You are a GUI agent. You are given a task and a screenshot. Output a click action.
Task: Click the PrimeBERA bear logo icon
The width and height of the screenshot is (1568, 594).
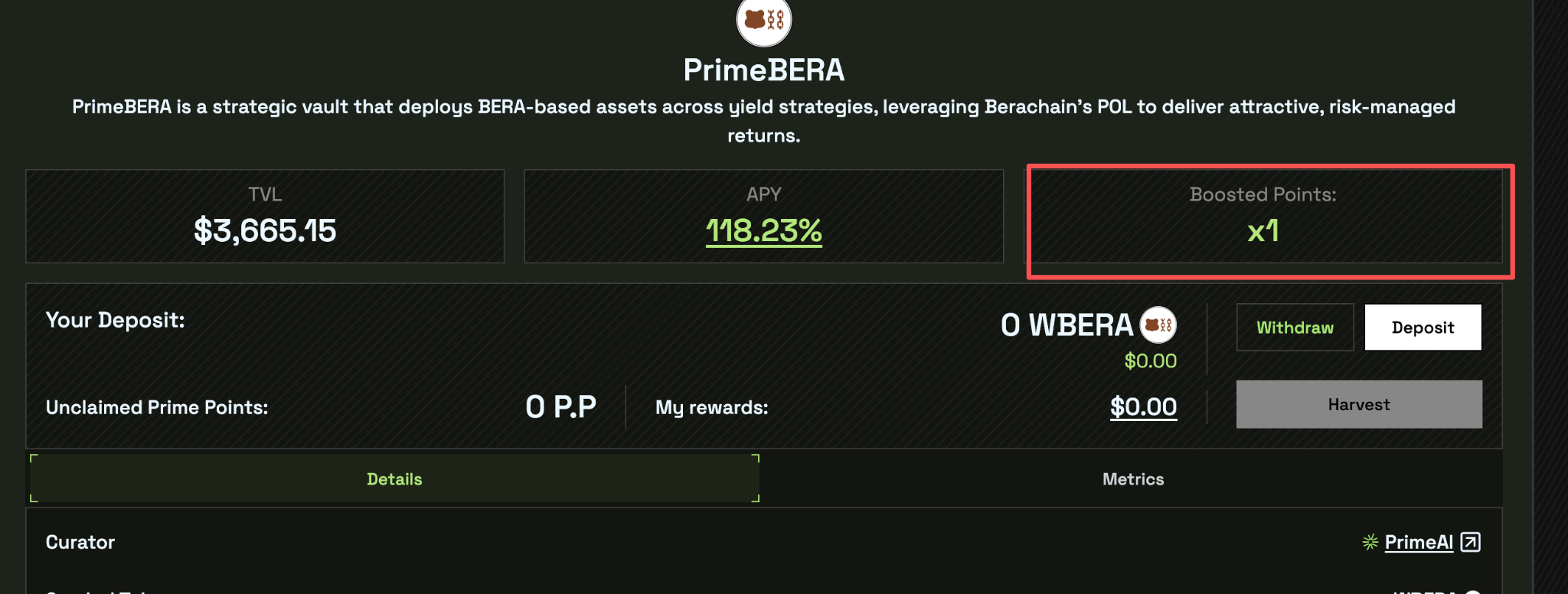[x=763, y=19]
